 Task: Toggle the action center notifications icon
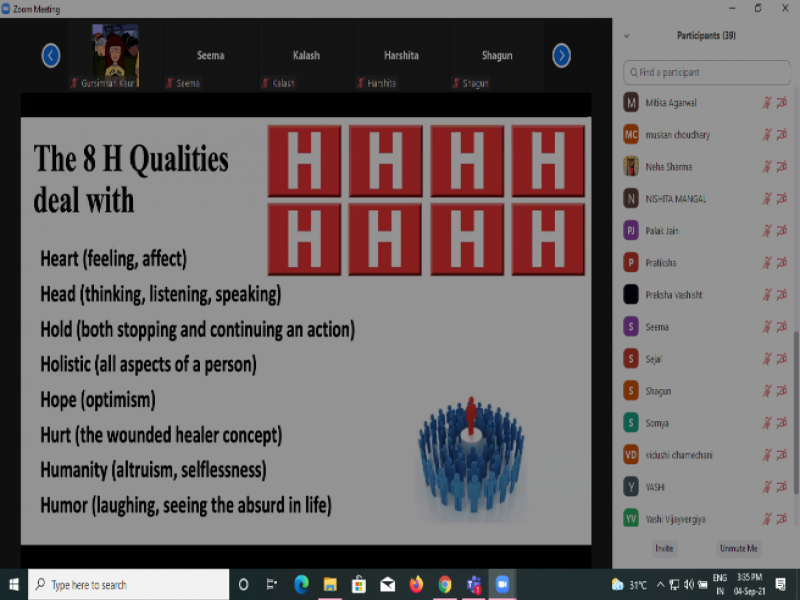coord(782,584)
